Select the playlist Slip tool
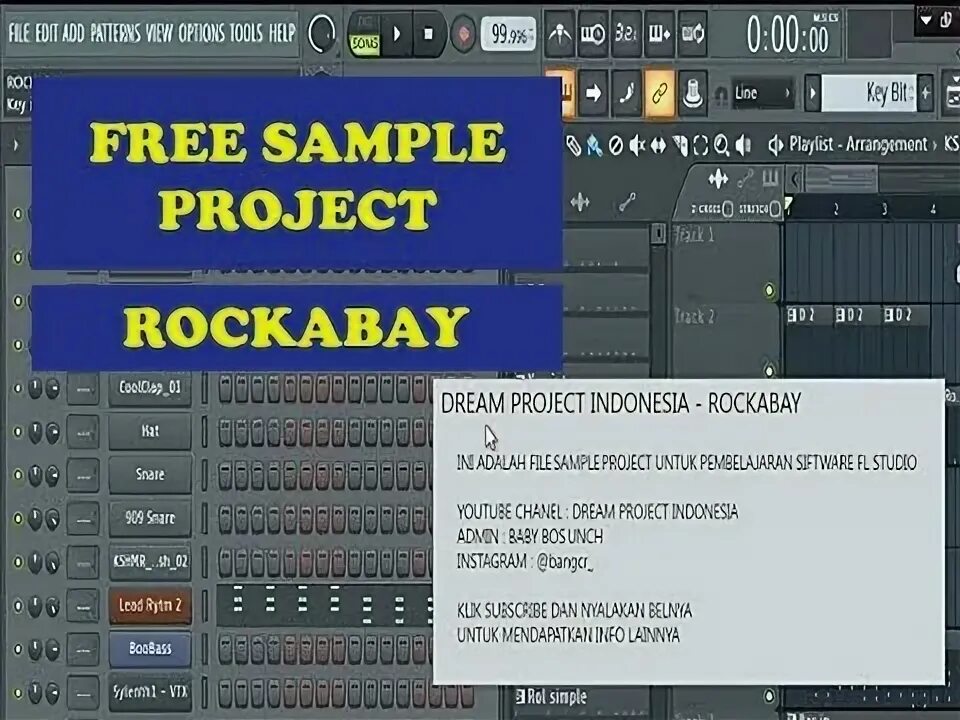 [658, 145]
